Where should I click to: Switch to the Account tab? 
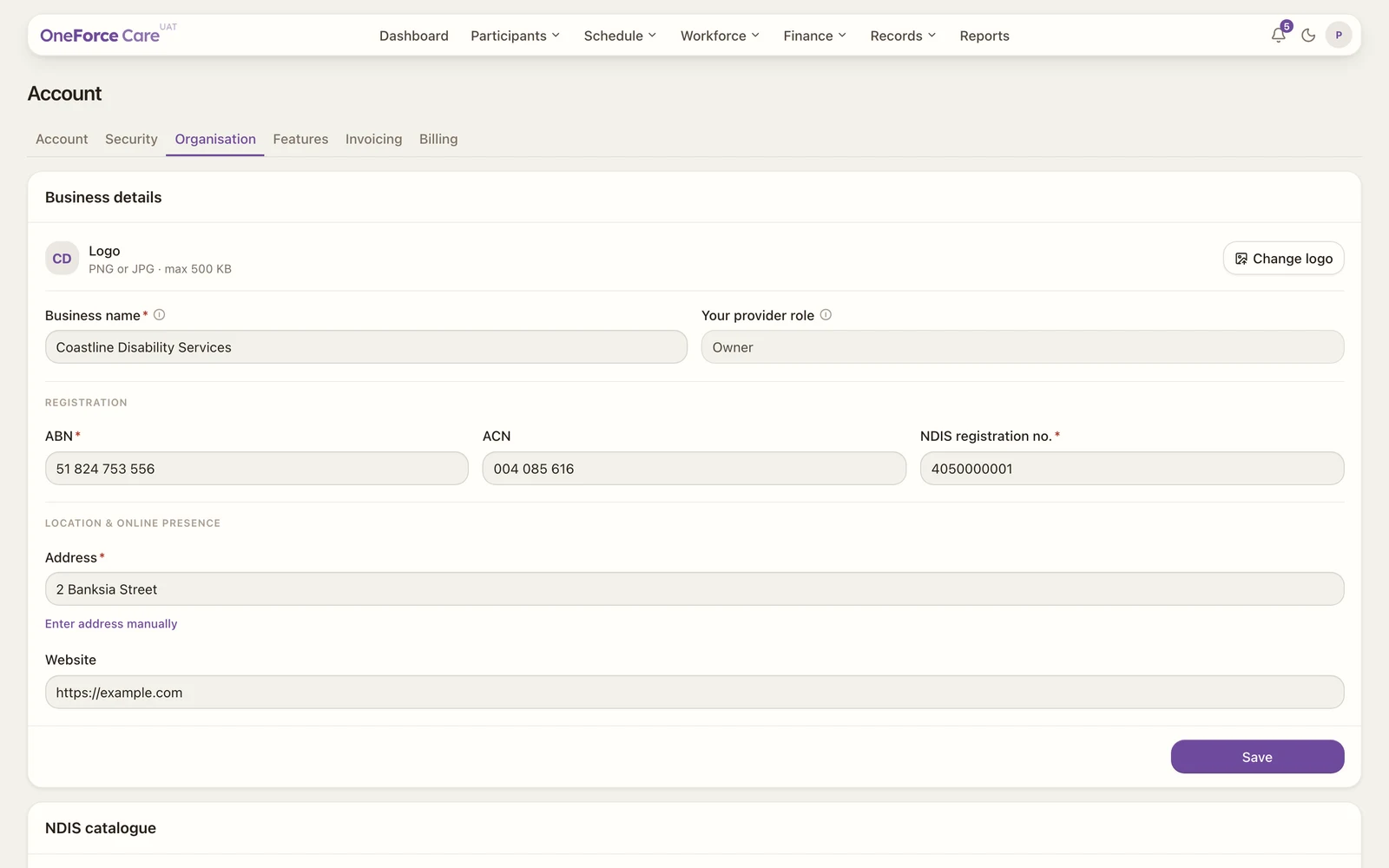pyautogui.click(x=62, y=139)
